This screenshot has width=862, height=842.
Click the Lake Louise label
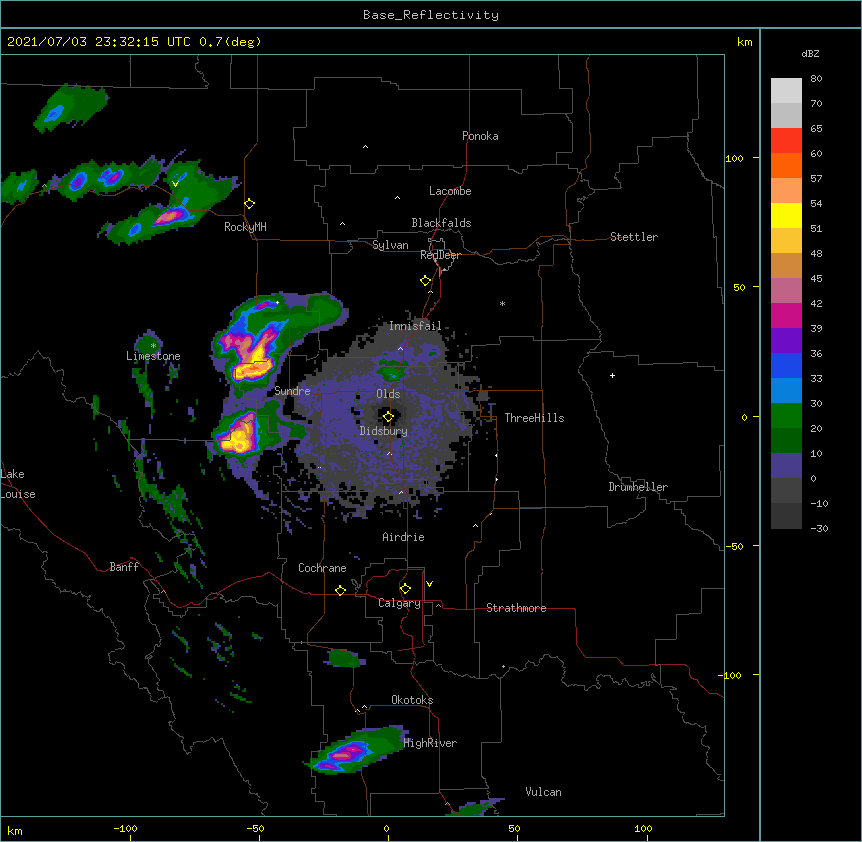click(x=18, y=484)
